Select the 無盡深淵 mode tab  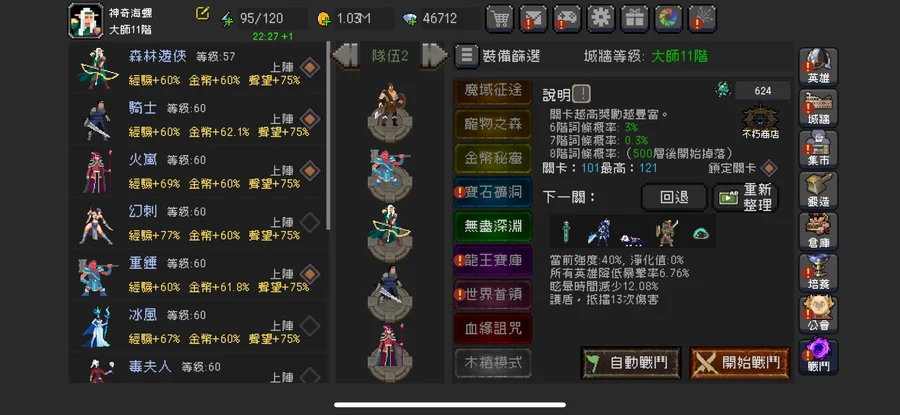[493, 226]
